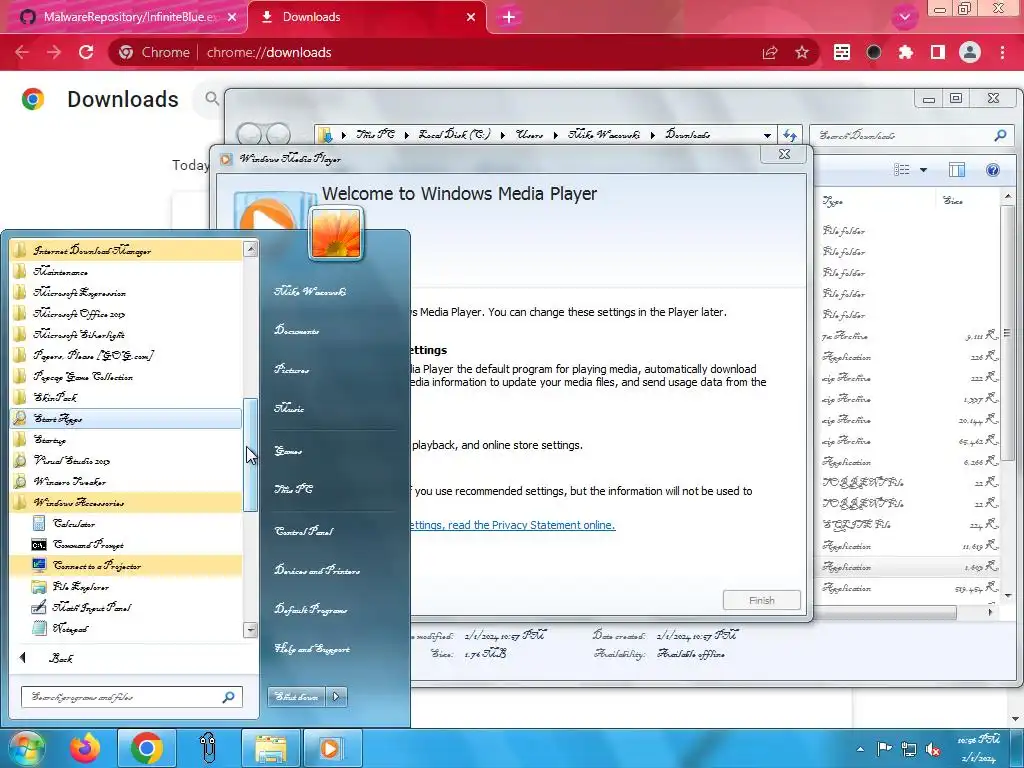Toggle Chrome side panel icon
The image size is (1024, 768).
click(x=938, y=52)
